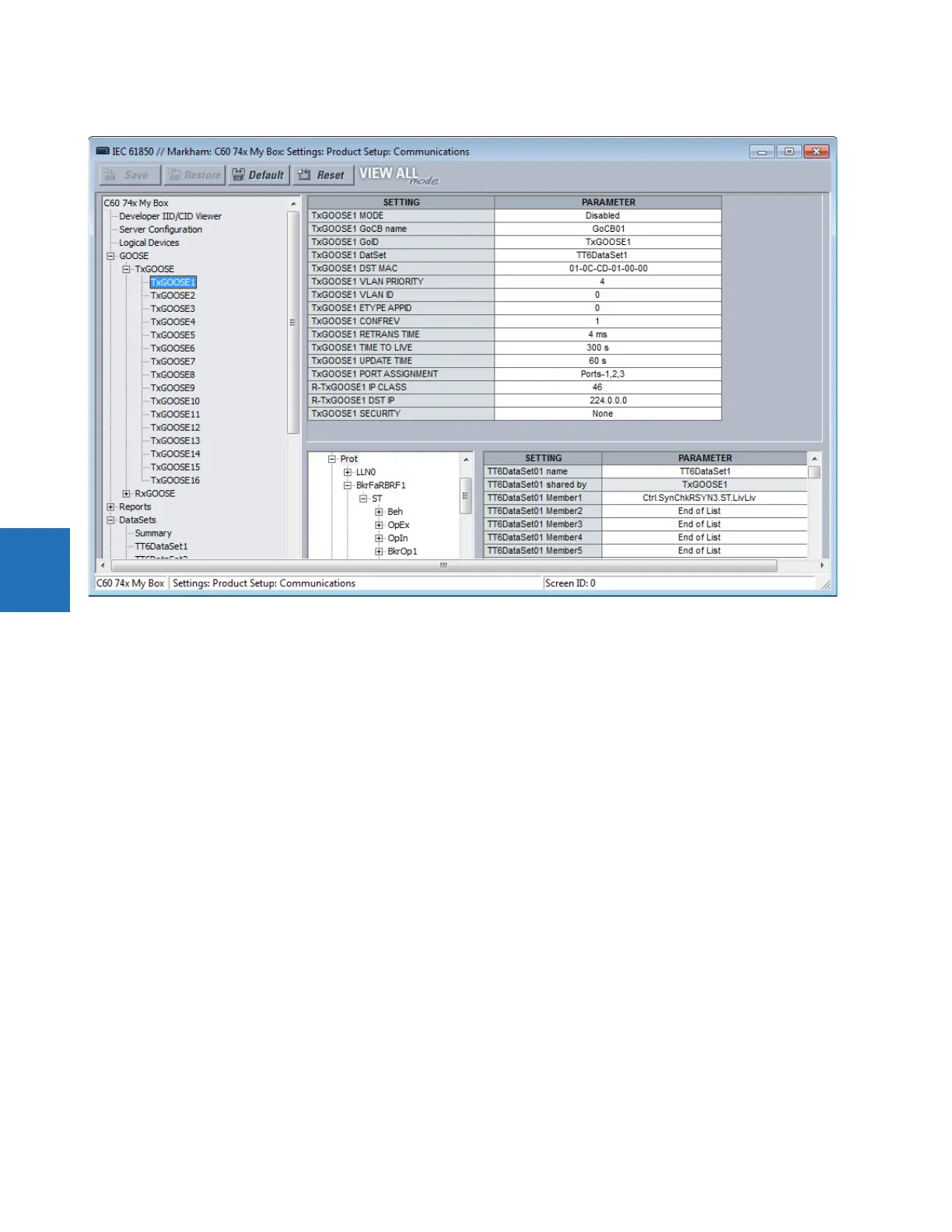Select TxGOOSE14 in the tree
This screenshot has width=952, height=1232.
pyautogui.click(x=175, y=454)
